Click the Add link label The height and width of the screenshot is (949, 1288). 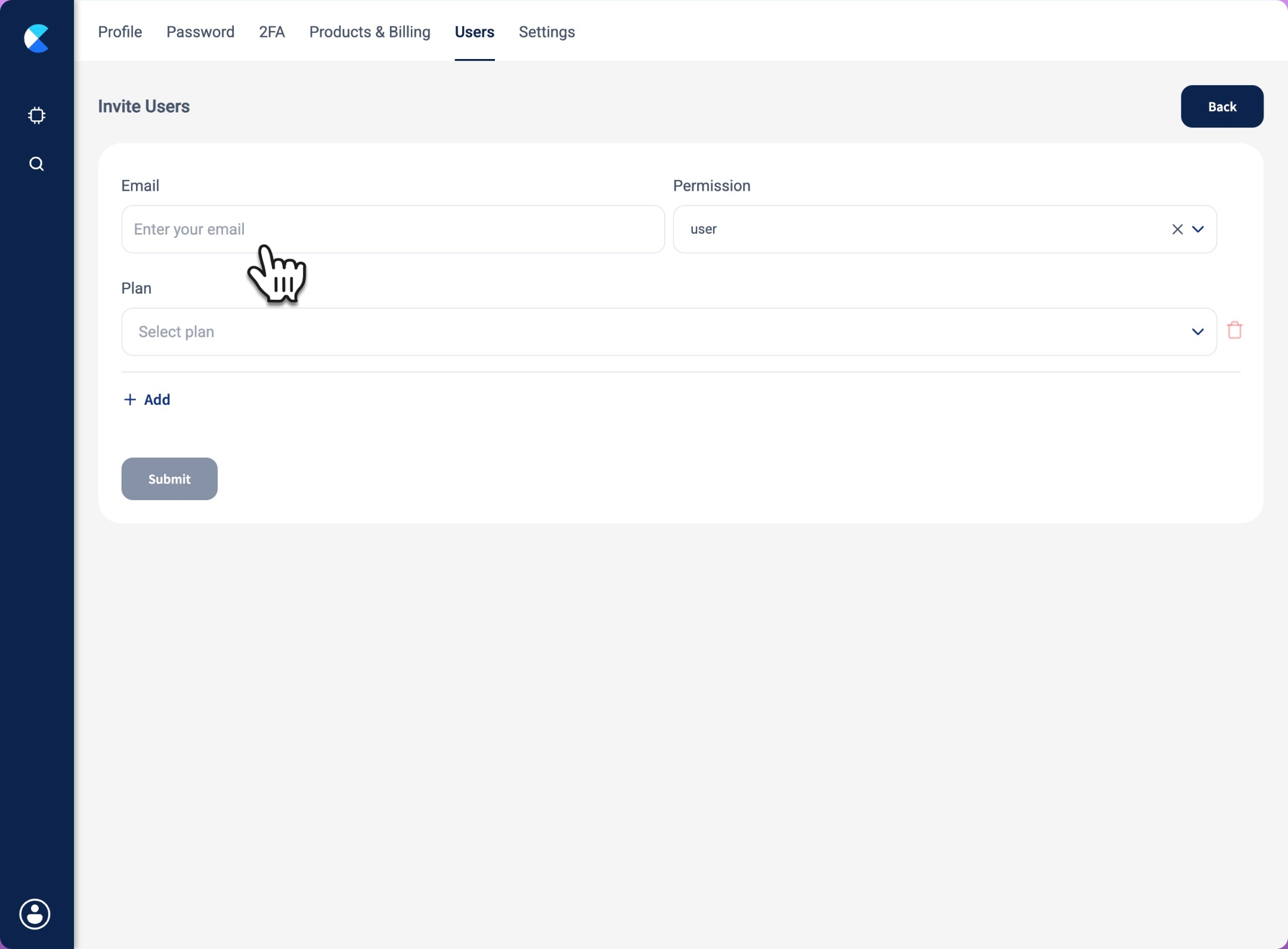157,399
